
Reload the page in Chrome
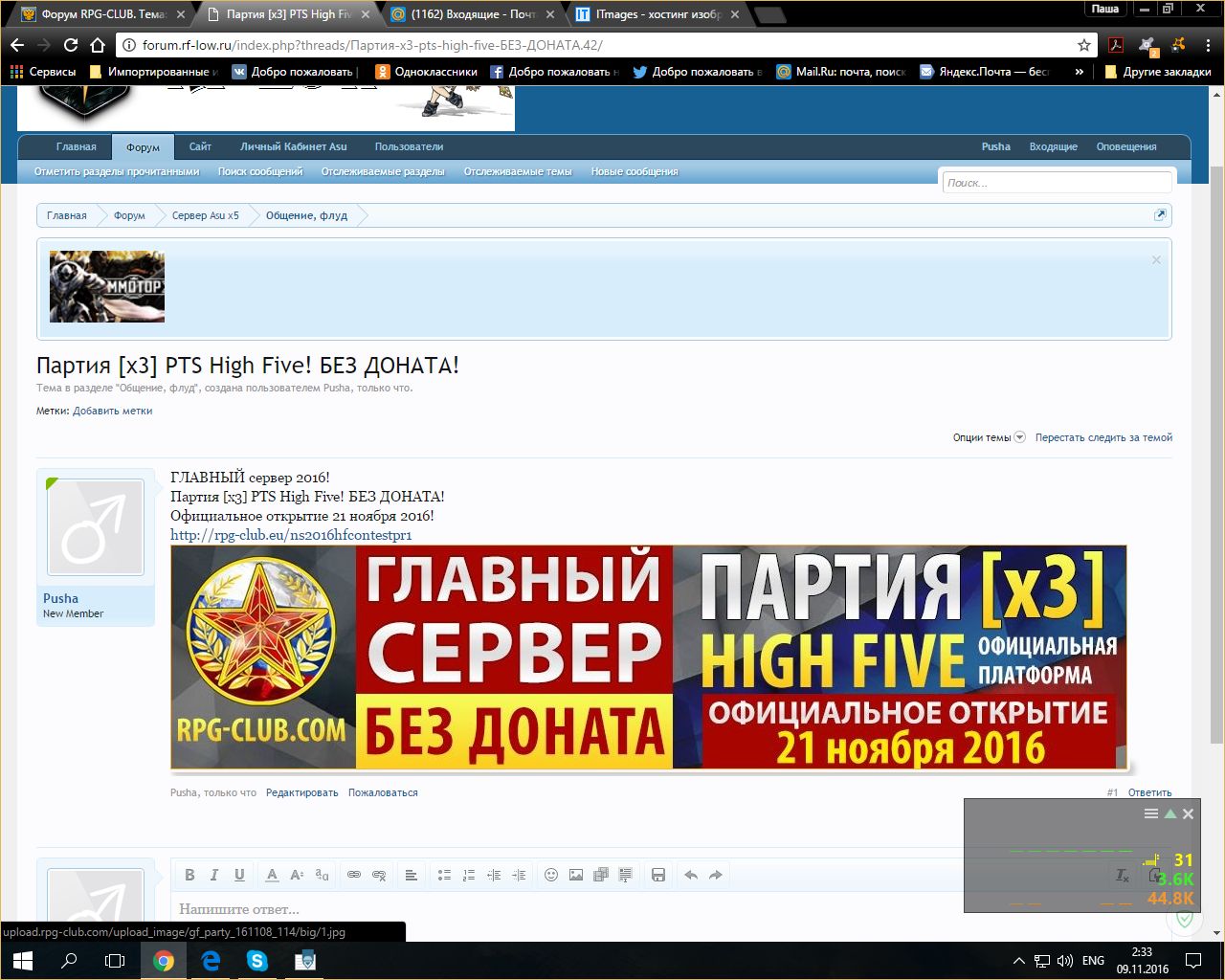[71, 45]
